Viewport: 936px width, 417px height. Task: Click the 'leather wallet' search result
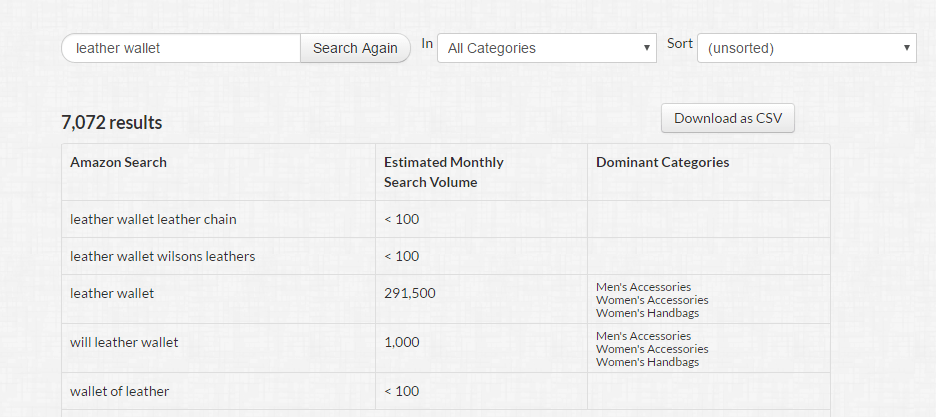pyautogui.click(x=112, y=293)
